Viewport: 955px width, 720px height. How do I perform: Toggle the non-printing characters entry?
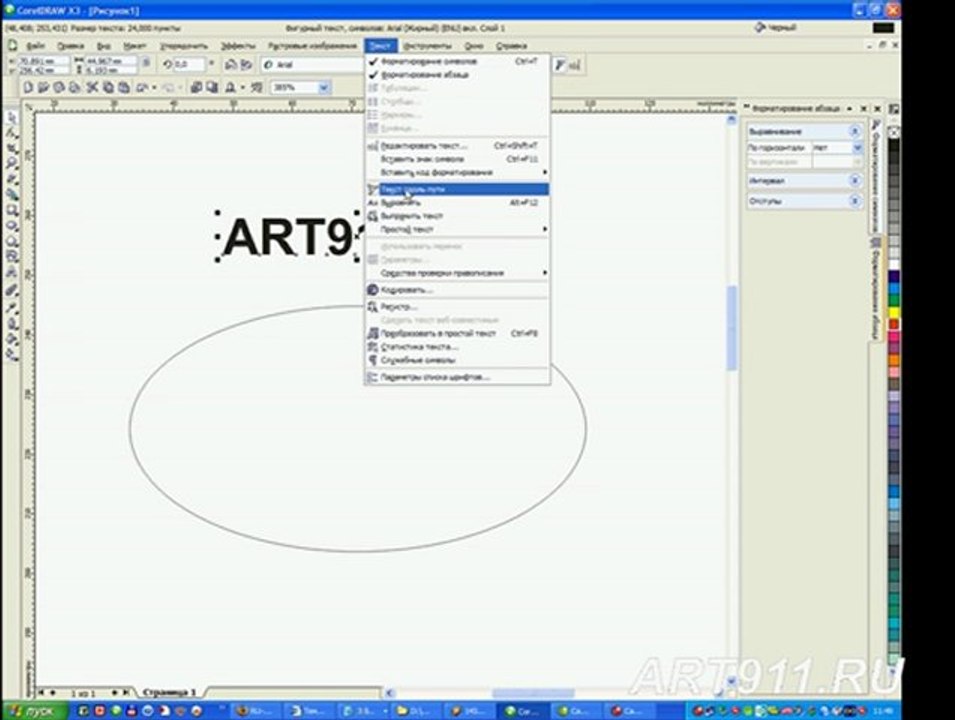click(x=457, y=360)
